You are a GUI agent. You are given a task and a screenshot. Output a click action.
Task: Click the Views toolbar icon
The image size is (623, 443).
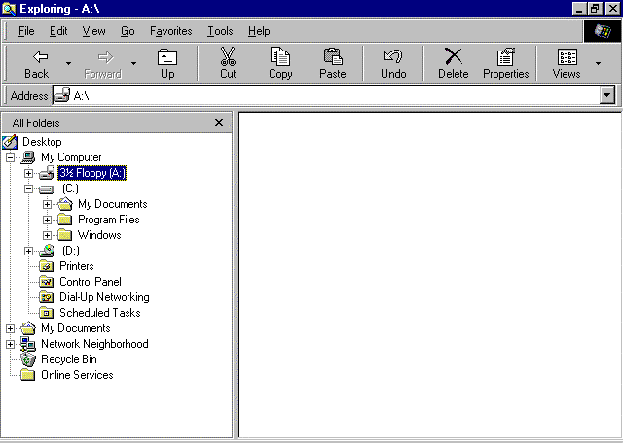(566, 58)
